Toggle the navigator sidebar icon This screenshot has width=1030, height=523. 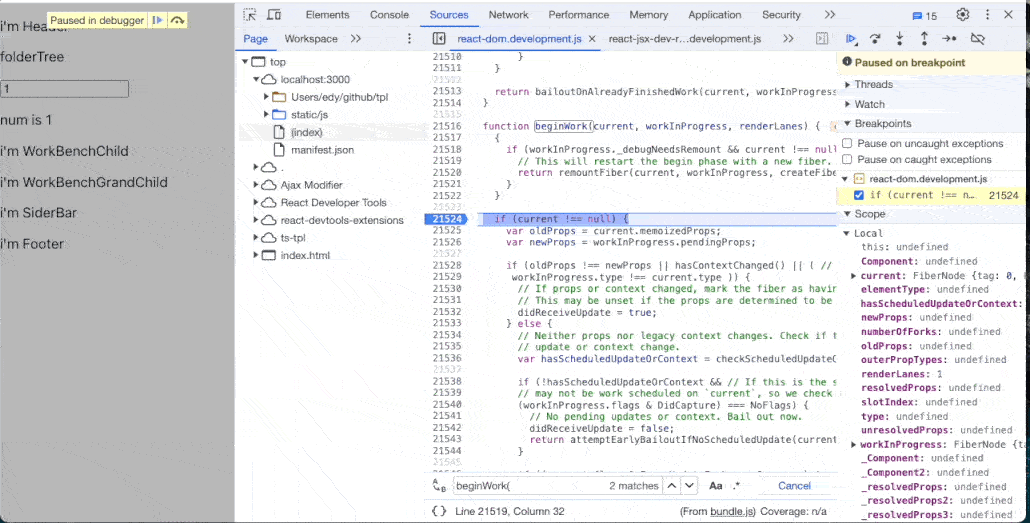[439, 39]
